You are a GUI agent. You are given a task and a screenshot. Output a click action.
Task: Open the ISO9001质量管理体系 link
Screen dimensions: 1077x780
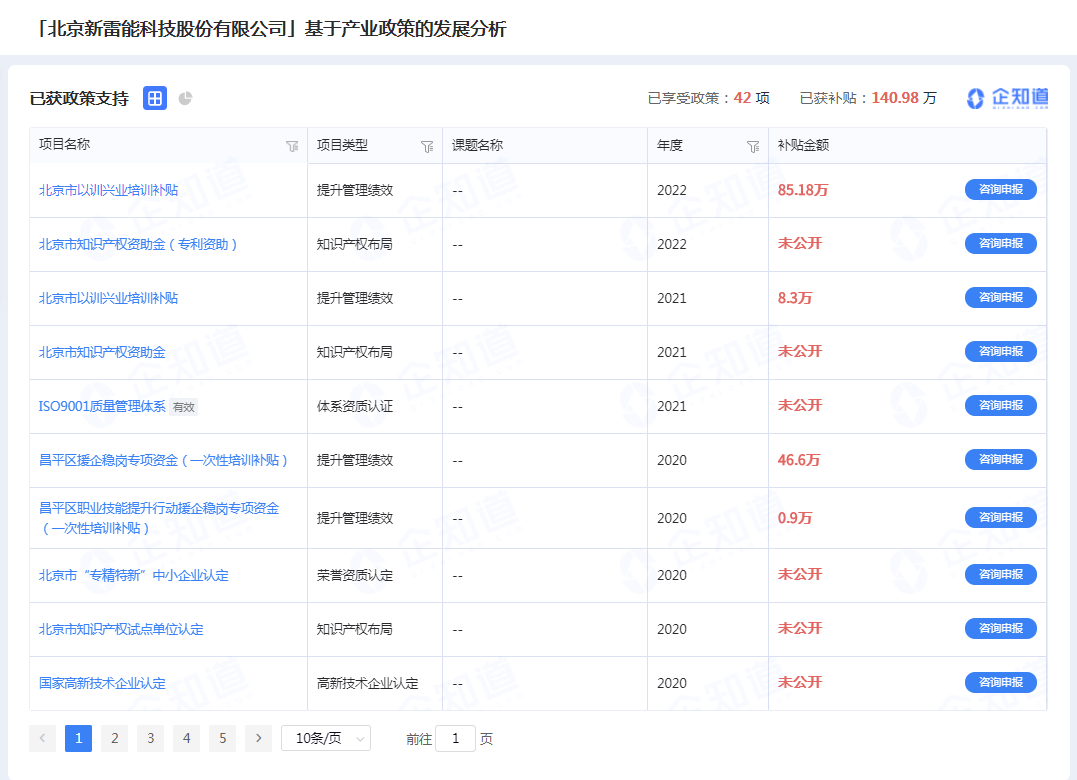click(102, 406)
